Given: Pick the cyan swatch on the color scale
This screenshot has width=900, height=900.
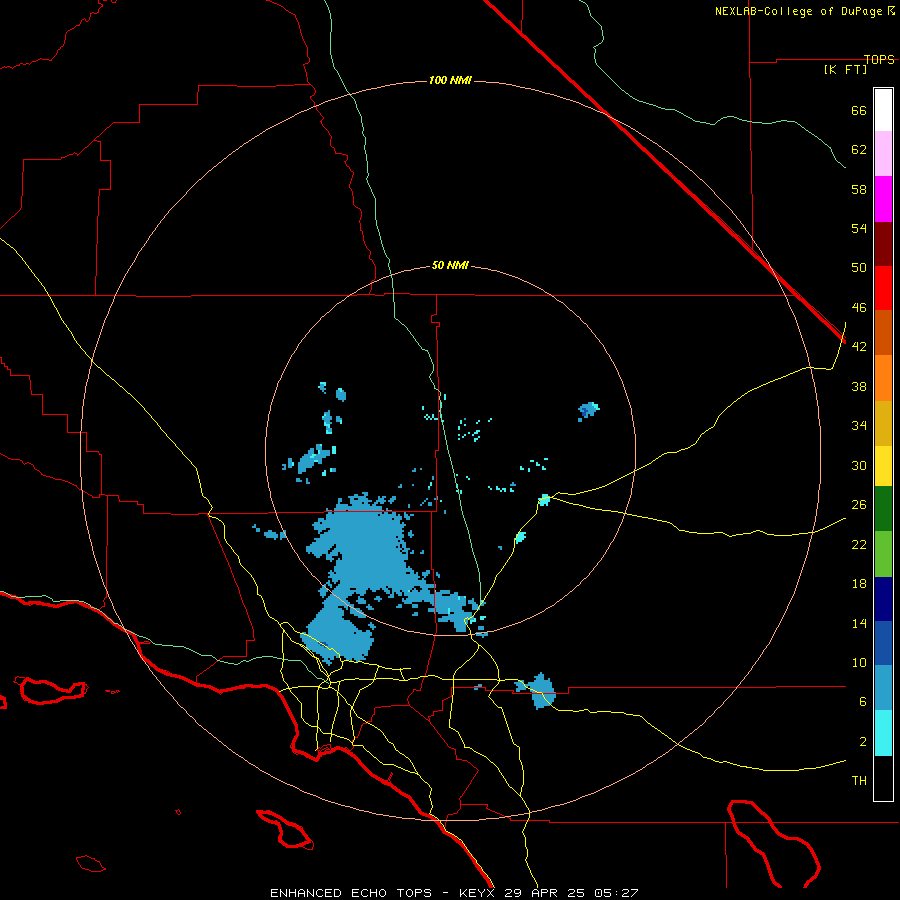Looking at the screenshot, I should click(883, 733).
